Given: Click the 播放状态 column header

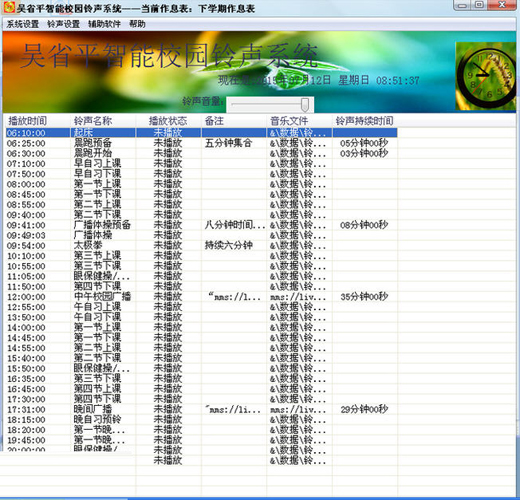Looking at the screenshot, I should pyautogui.click(x=168, y=121).
